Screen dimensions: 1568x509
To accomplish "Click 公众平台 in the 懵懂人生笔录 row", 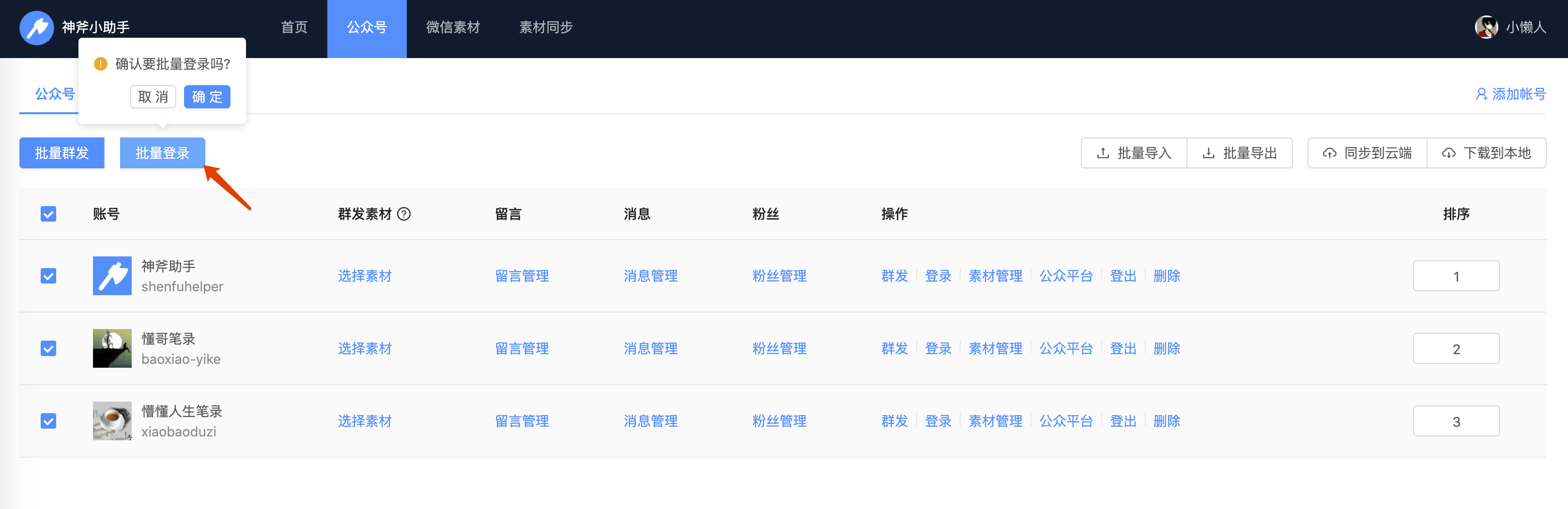I will click(x=1066, y=421).
